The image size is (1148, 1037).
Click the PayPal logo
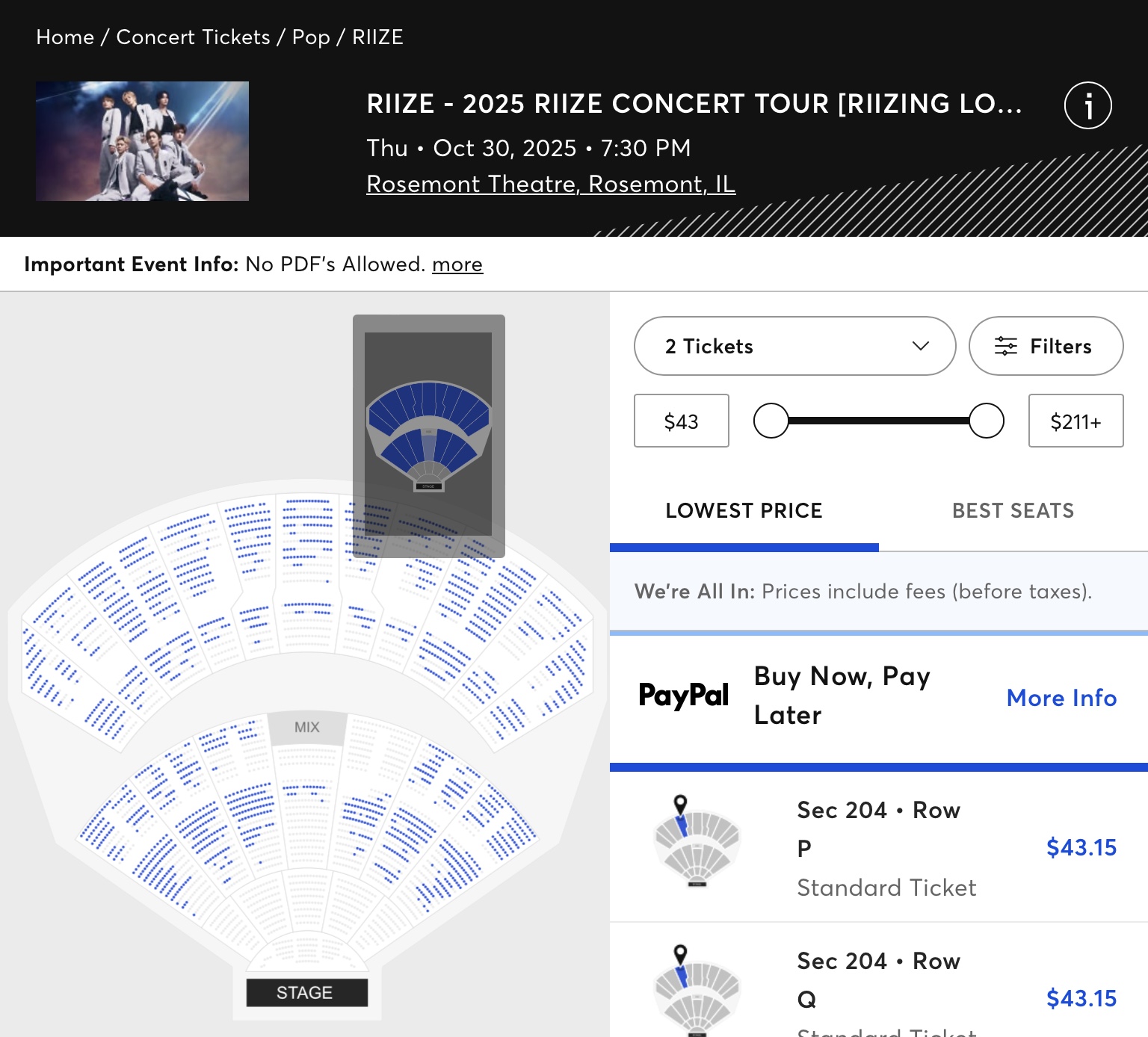(x=683, y=696)
